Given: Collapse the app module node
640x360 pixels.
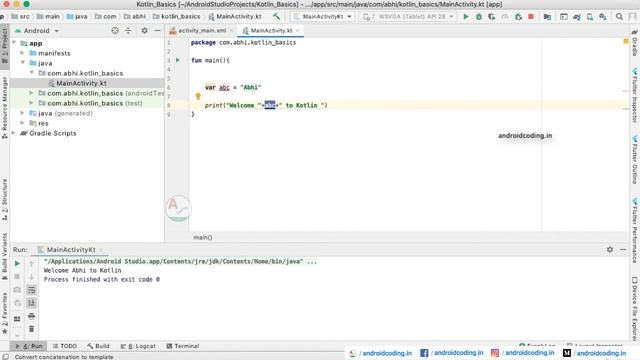Looking at the screenshot, I should pyautogui.click(x=14, y=43).
